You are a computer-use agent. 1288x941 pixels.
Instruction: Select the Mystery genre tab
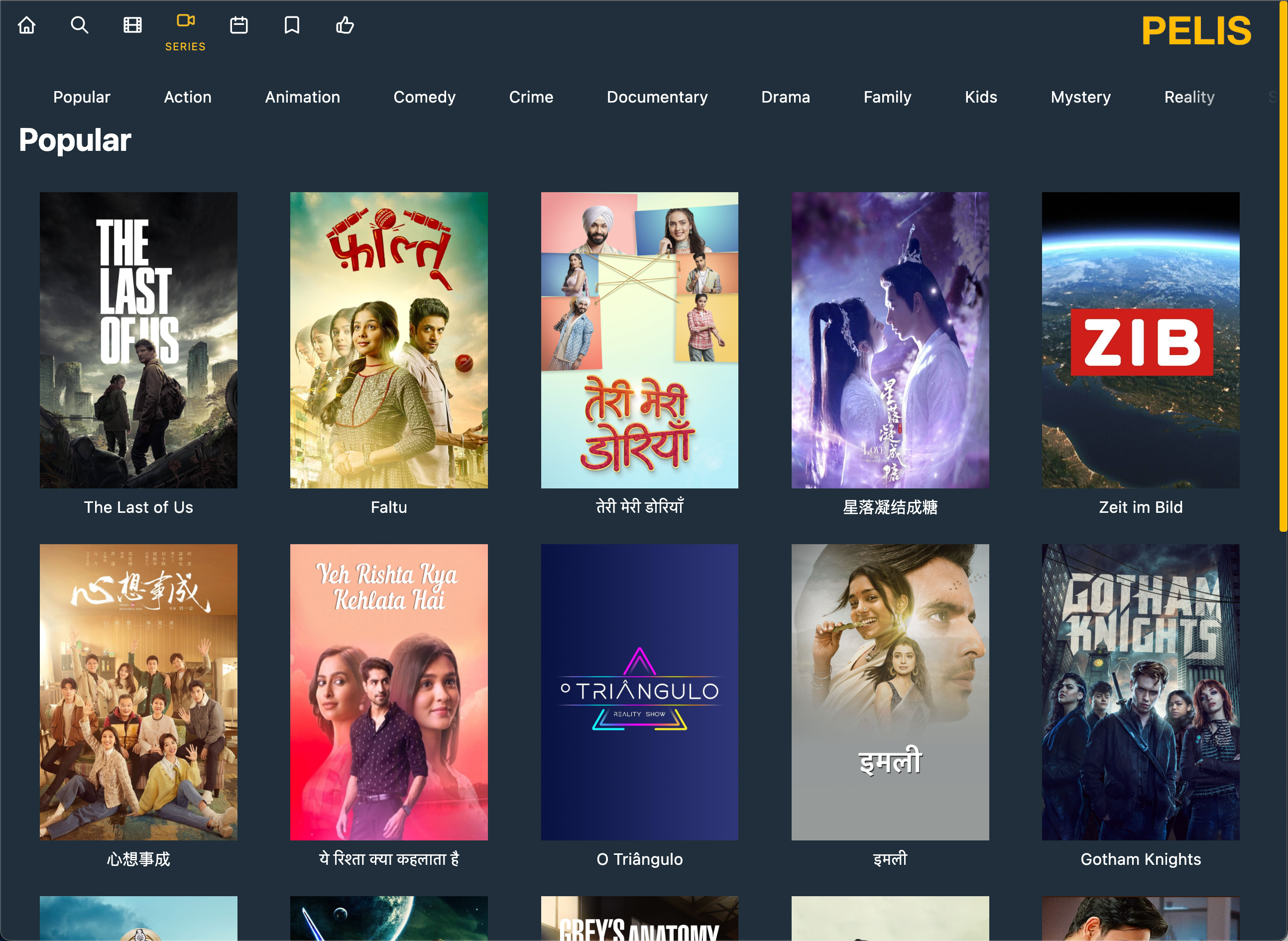click(x=1081, y=97)
